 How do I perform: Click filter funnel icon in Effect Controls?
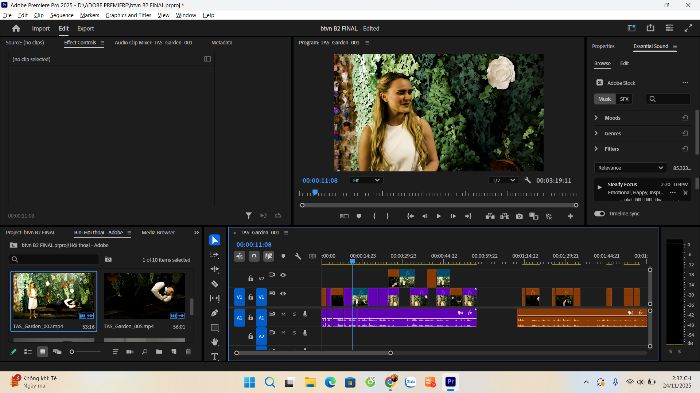tap(249, 216)
